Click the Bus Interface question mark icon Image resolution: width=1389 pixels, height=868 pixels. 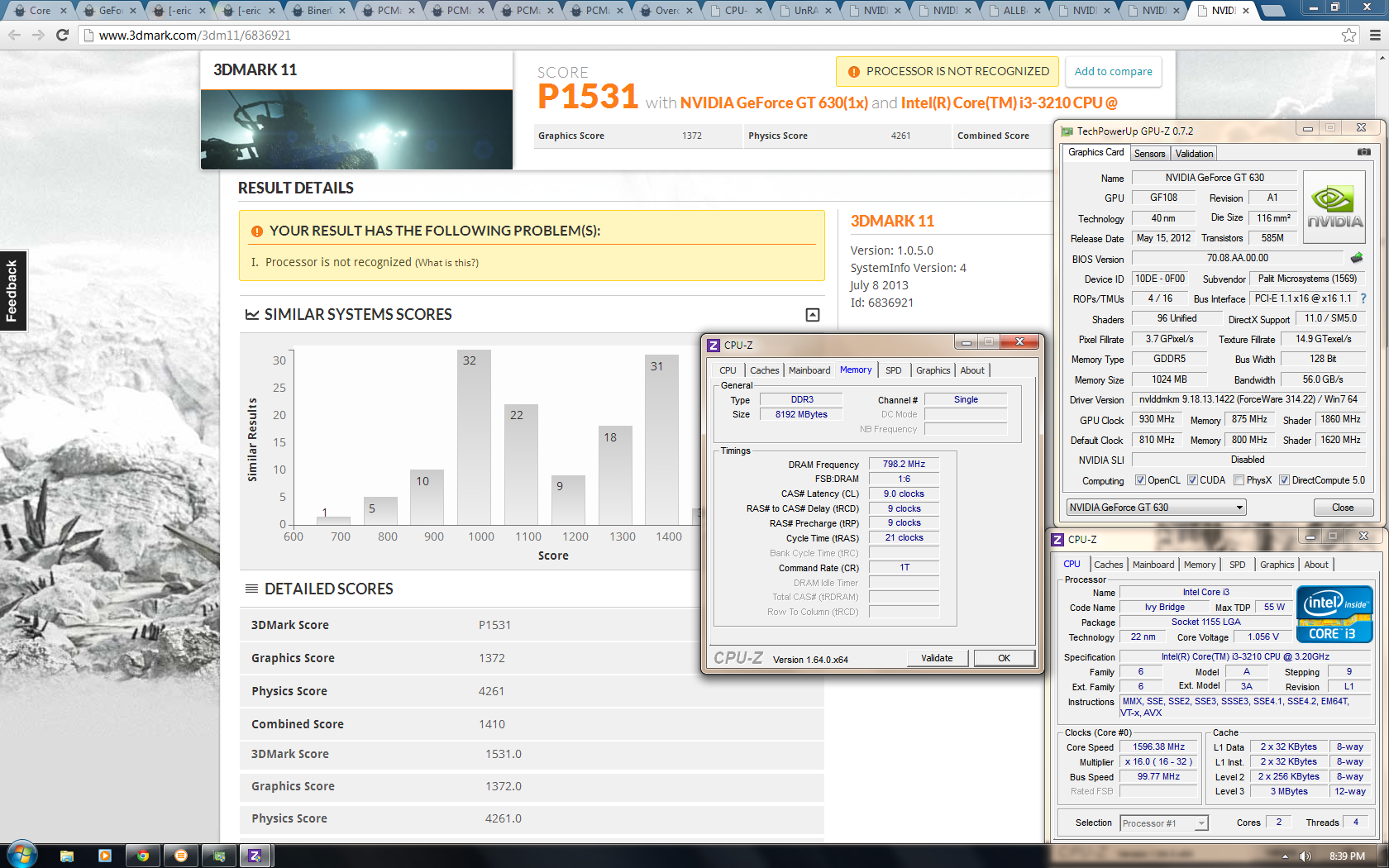(x=1363, y=298)
